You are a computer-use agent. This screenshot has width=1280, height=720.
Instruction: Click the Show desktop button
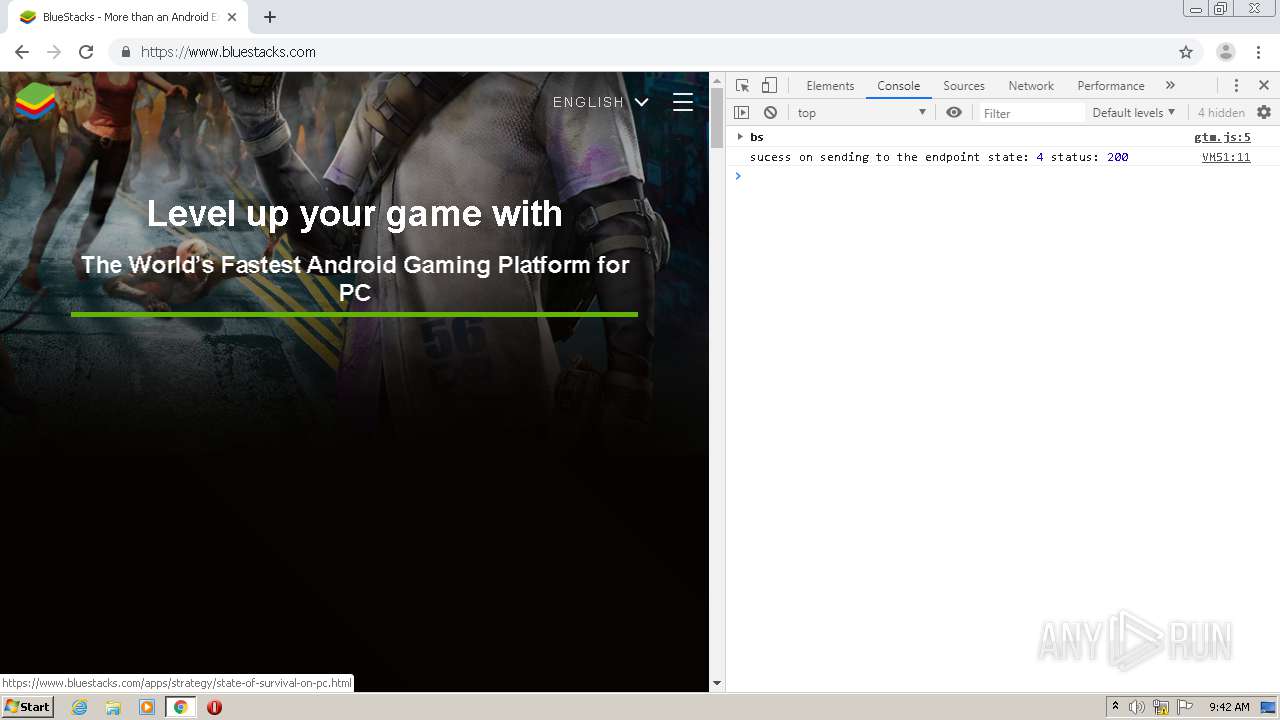(x=1268, y=707)
